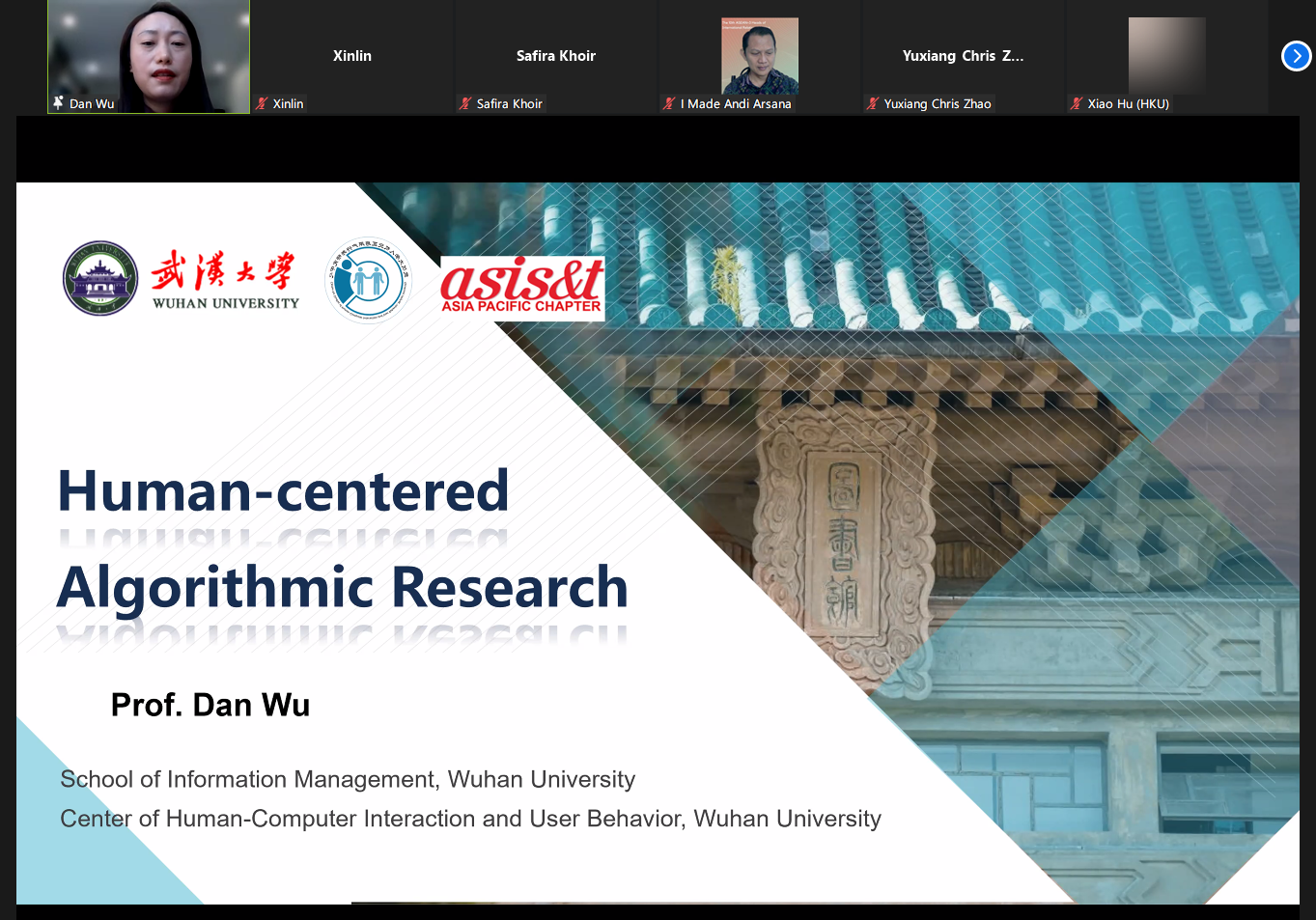Select the Safira Khoir participant tile

click(x=555, y=56)
